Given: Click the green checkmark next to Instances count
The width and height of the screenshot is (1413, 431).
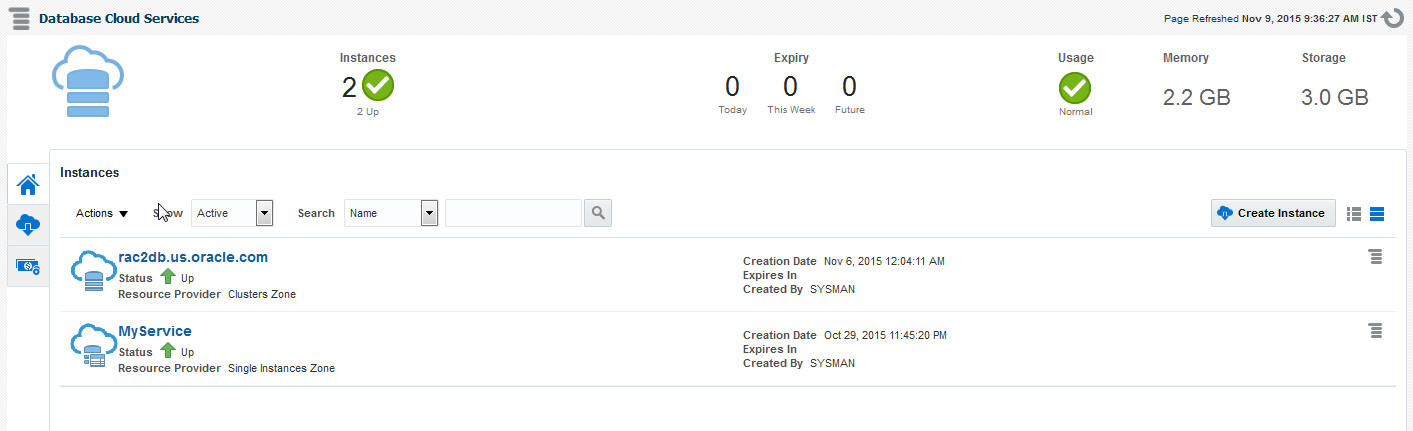Looking at the screenshot, I should coord(378,86).
